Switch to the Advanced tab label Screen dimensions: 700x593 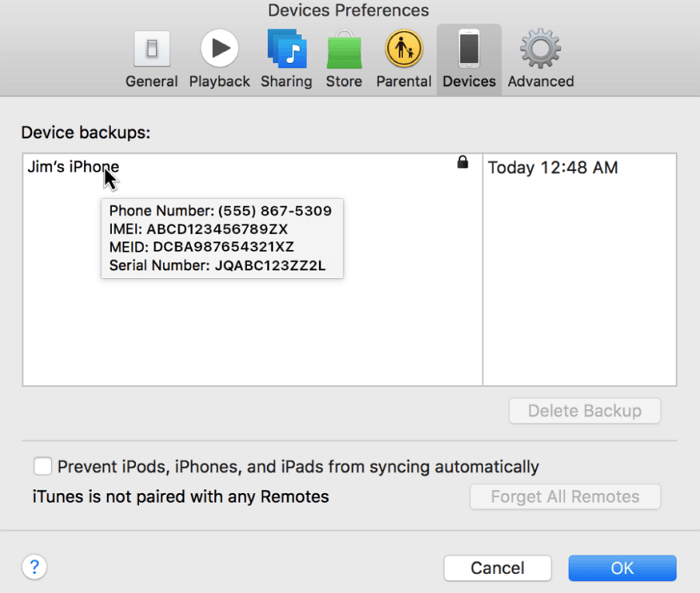pos(540,82)
